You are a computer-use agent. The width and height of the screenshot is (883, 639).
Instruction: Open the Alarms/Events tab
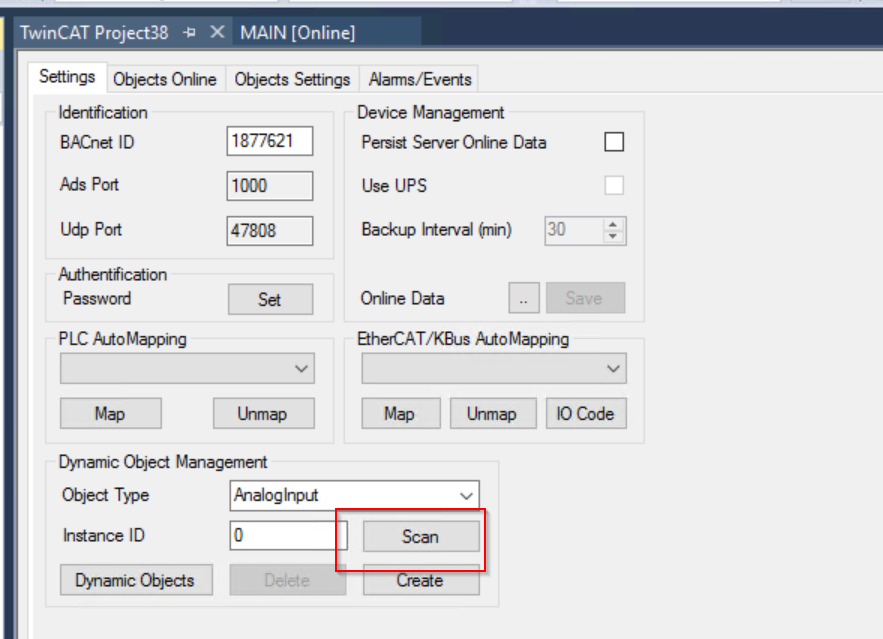tap(420, 79)
